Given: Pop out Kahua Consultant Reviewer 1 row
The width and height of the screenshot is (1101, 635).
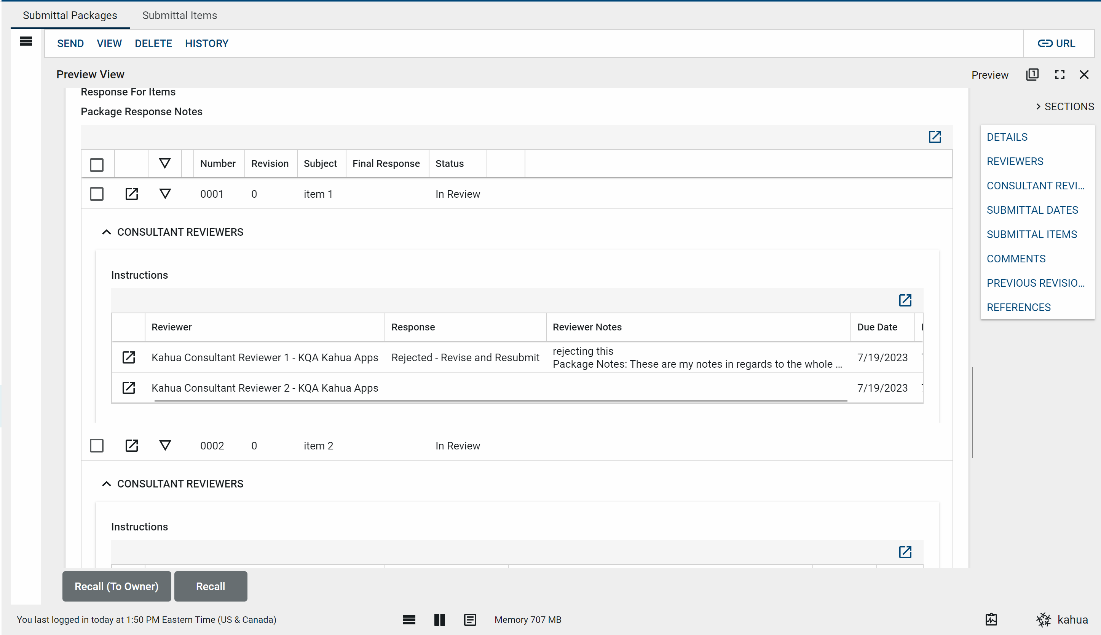Looking at the screenshot, I should (x=128, y=357).
